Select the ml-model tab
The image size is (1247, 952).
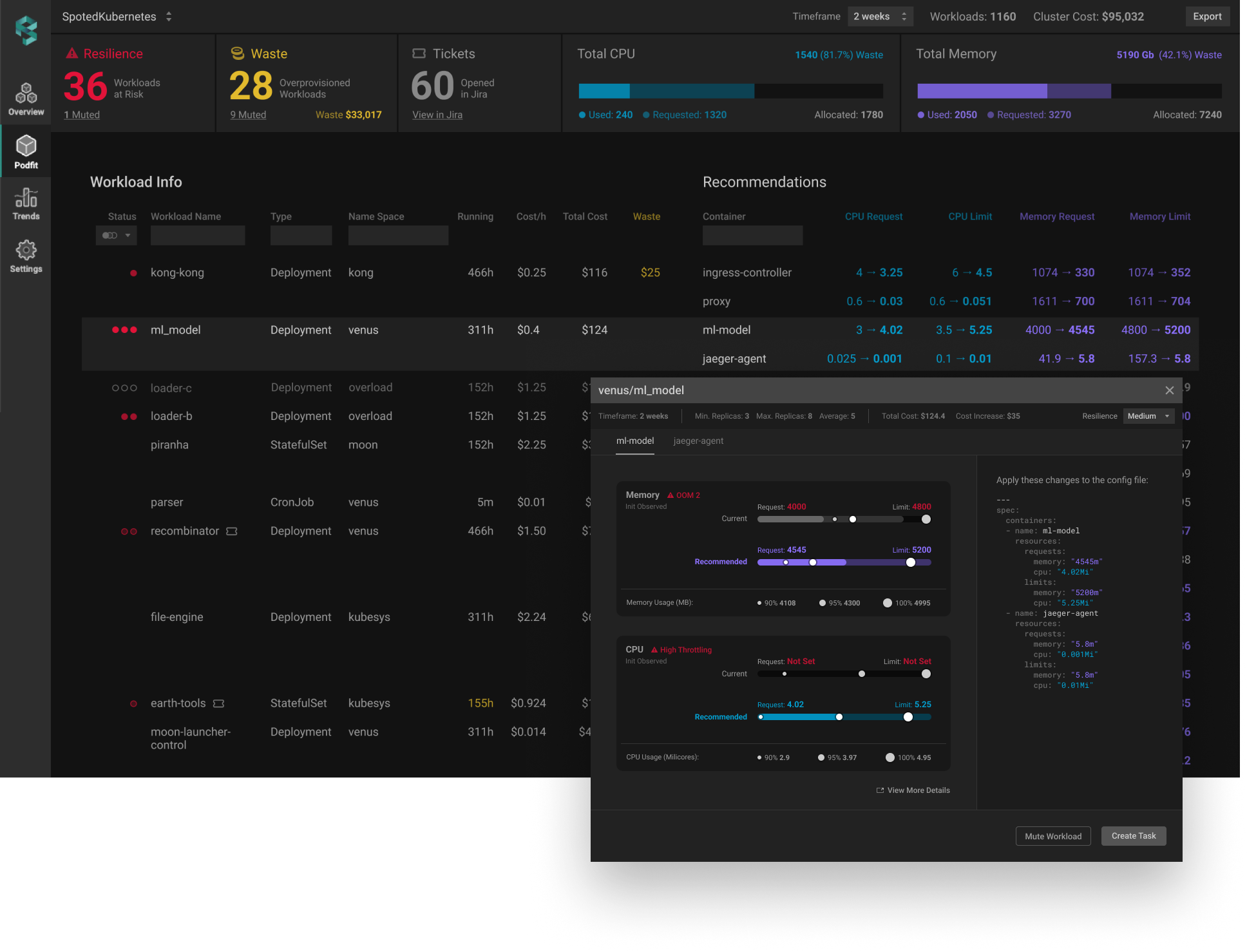coord(634,441)
